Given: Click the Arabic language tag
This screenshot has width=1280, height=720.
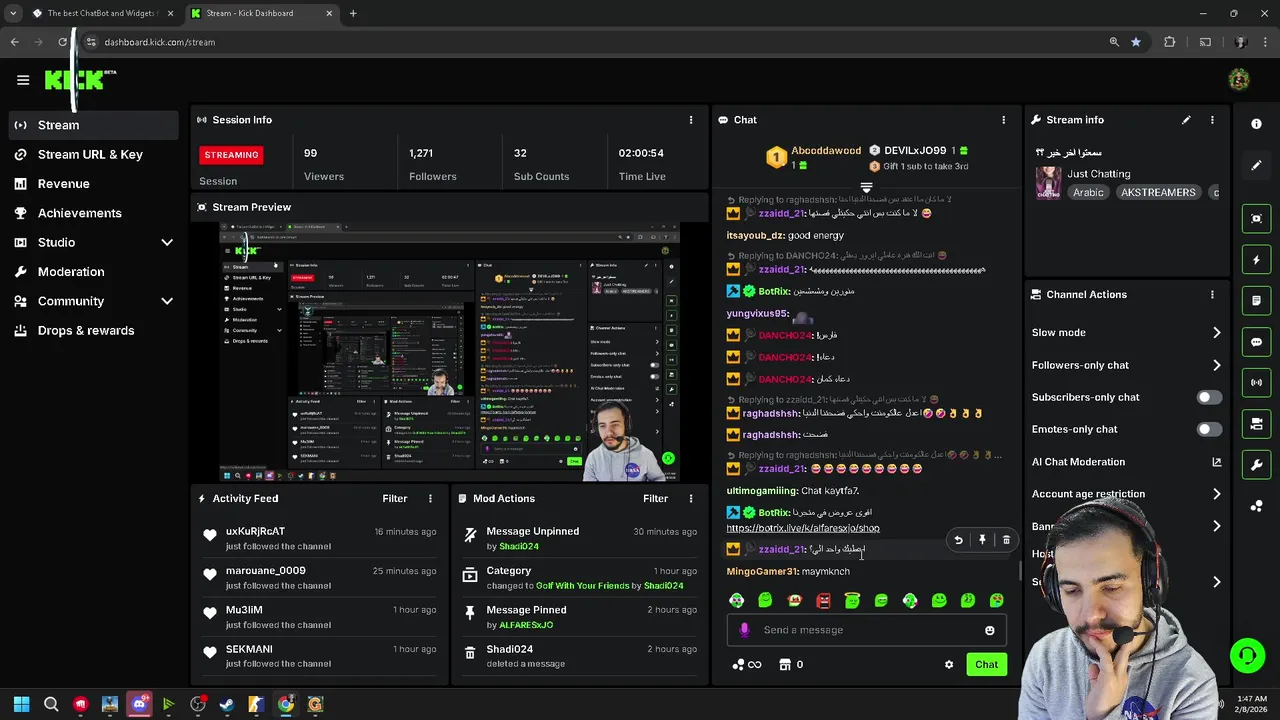Looking at the screenshot, I should 1088,192.
